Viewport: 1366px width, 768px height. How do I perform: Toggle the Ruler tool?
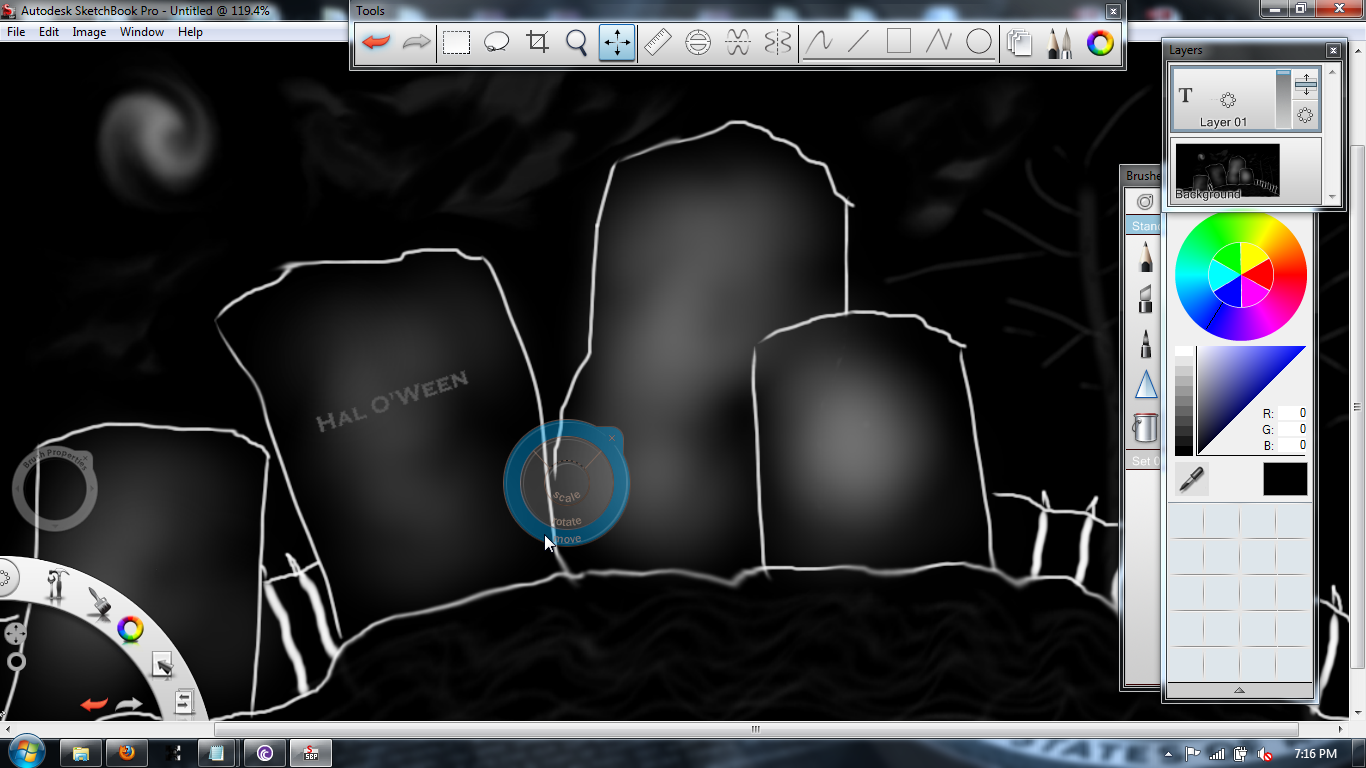(x=657, y=43)
